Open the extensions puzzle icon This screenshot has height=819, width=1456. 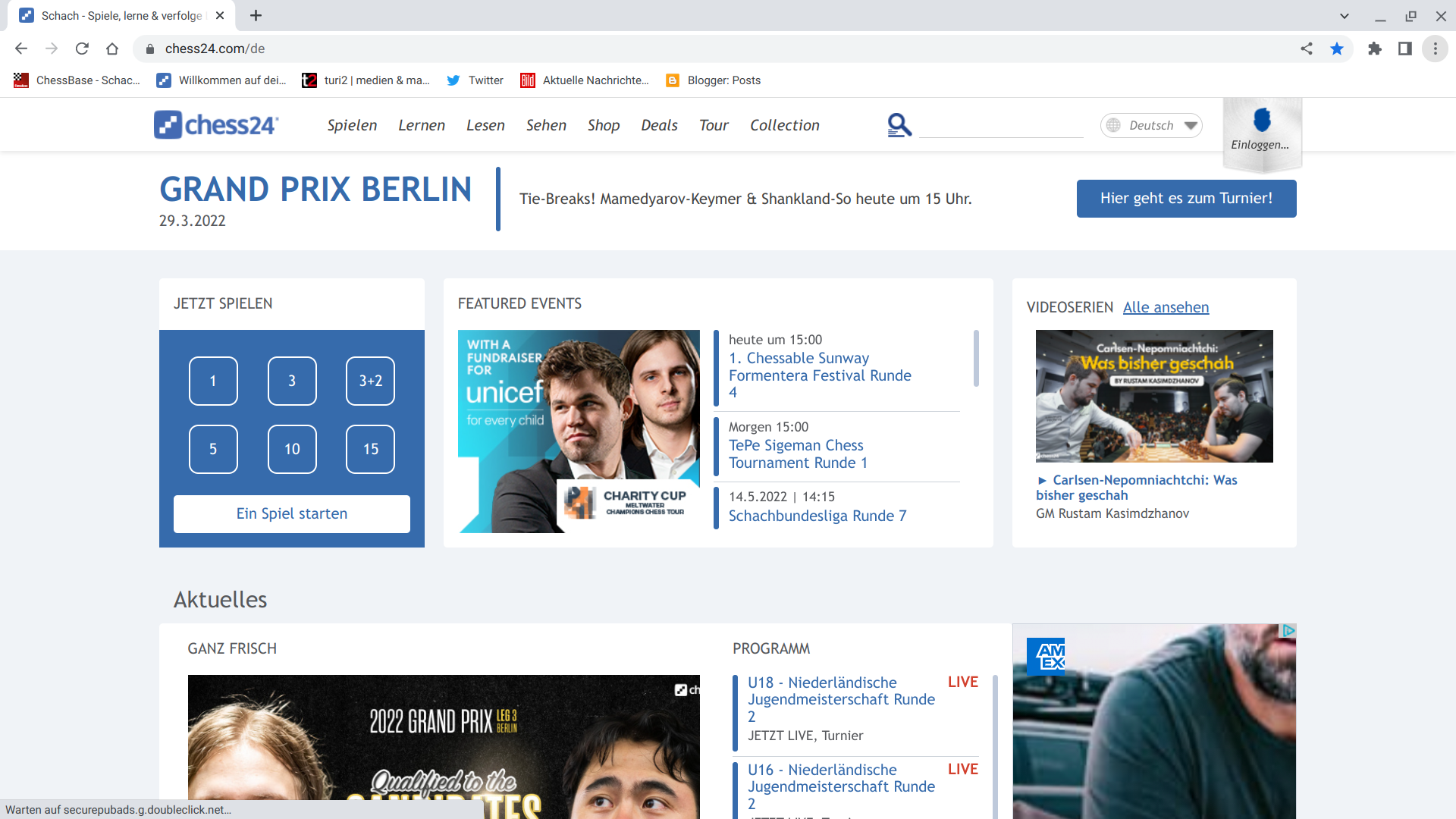(x=1375, y=49)
